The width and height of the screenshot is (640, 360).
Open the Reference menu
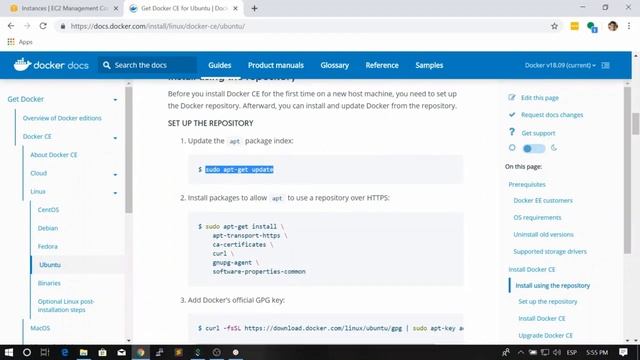tap(382, 65)
